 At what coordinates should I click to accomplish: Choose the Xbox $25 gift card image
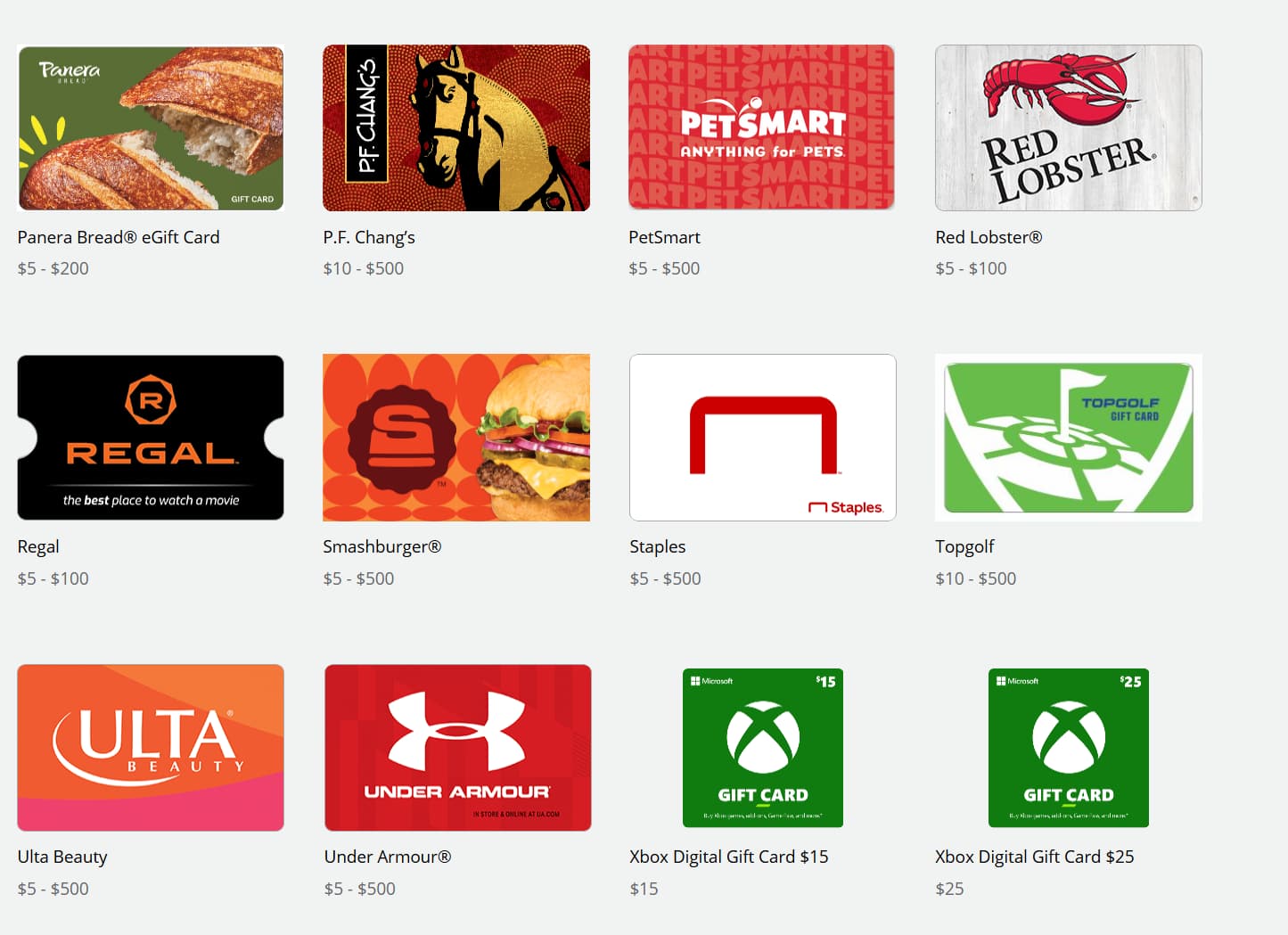1068,748
